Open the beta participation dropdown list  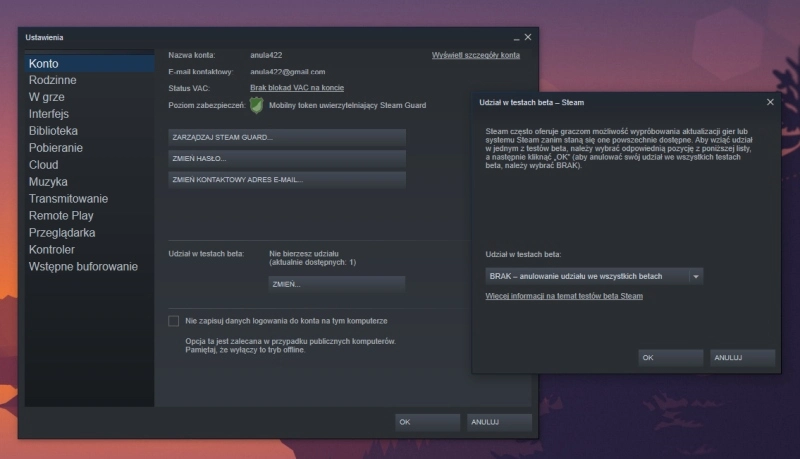tap(594, 276)
